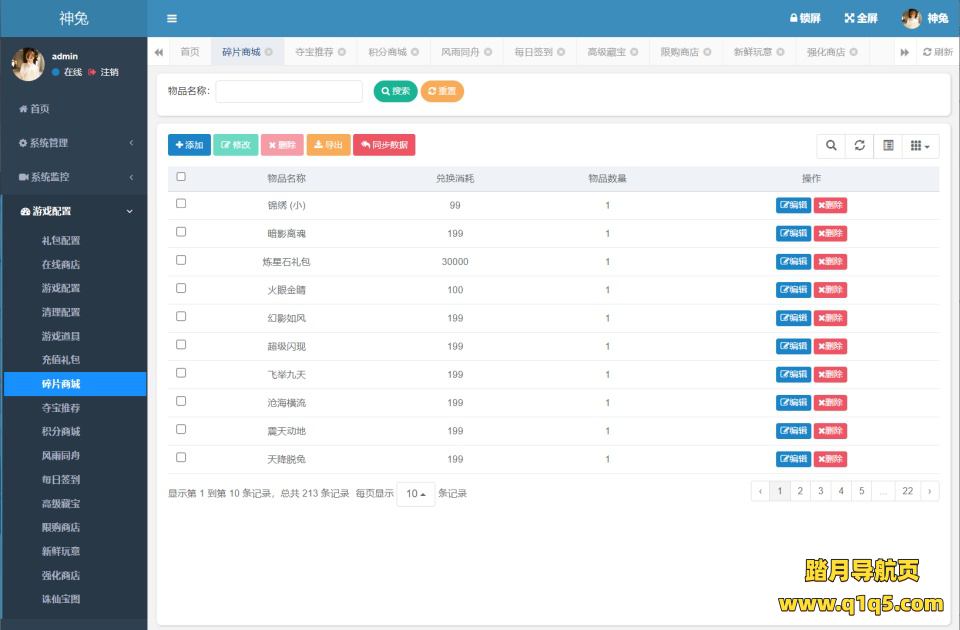Switch to the 积分商城 tab

click(x=387, y=52)
